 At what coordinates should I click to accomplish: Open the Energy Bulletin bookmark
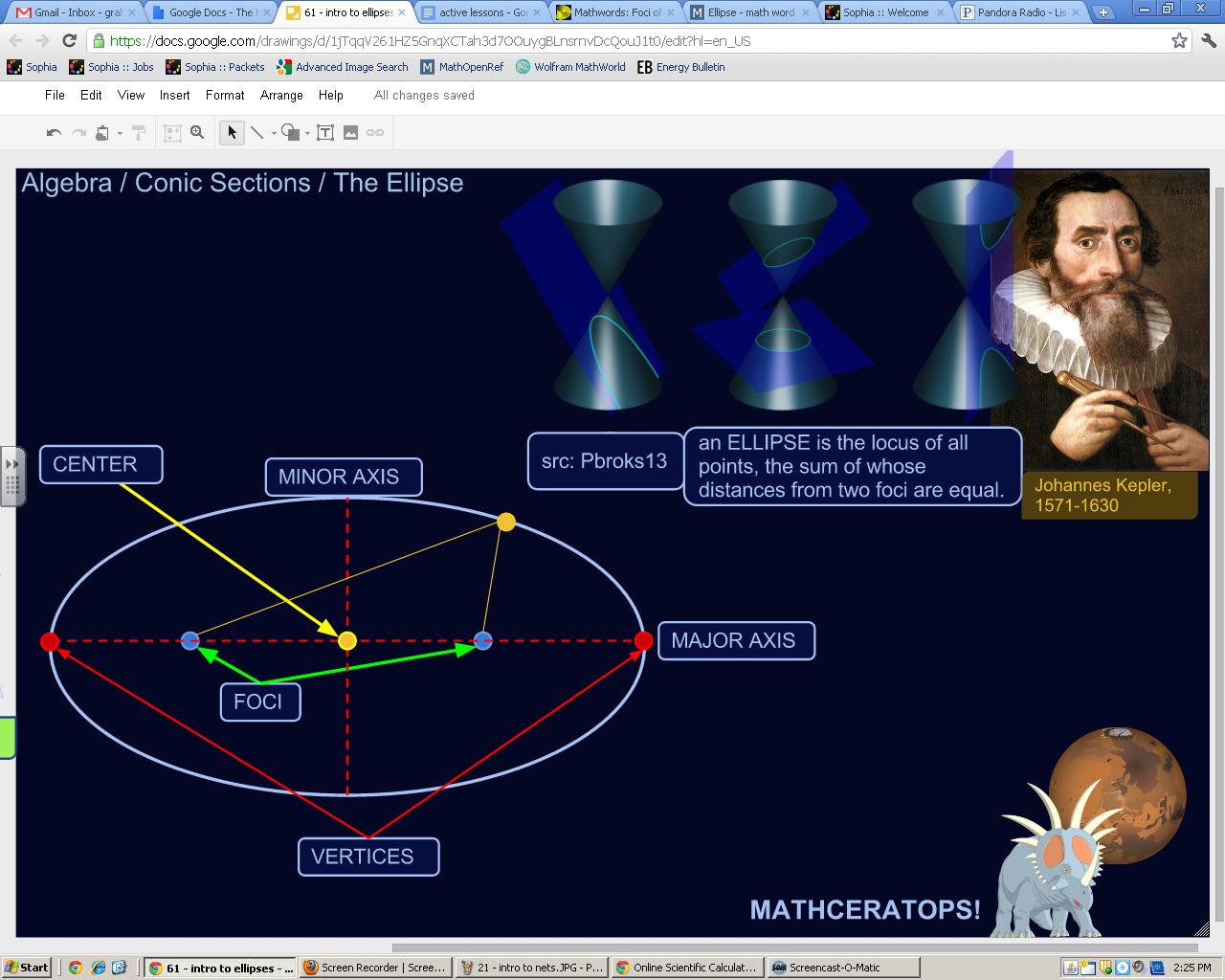point(681,67)
